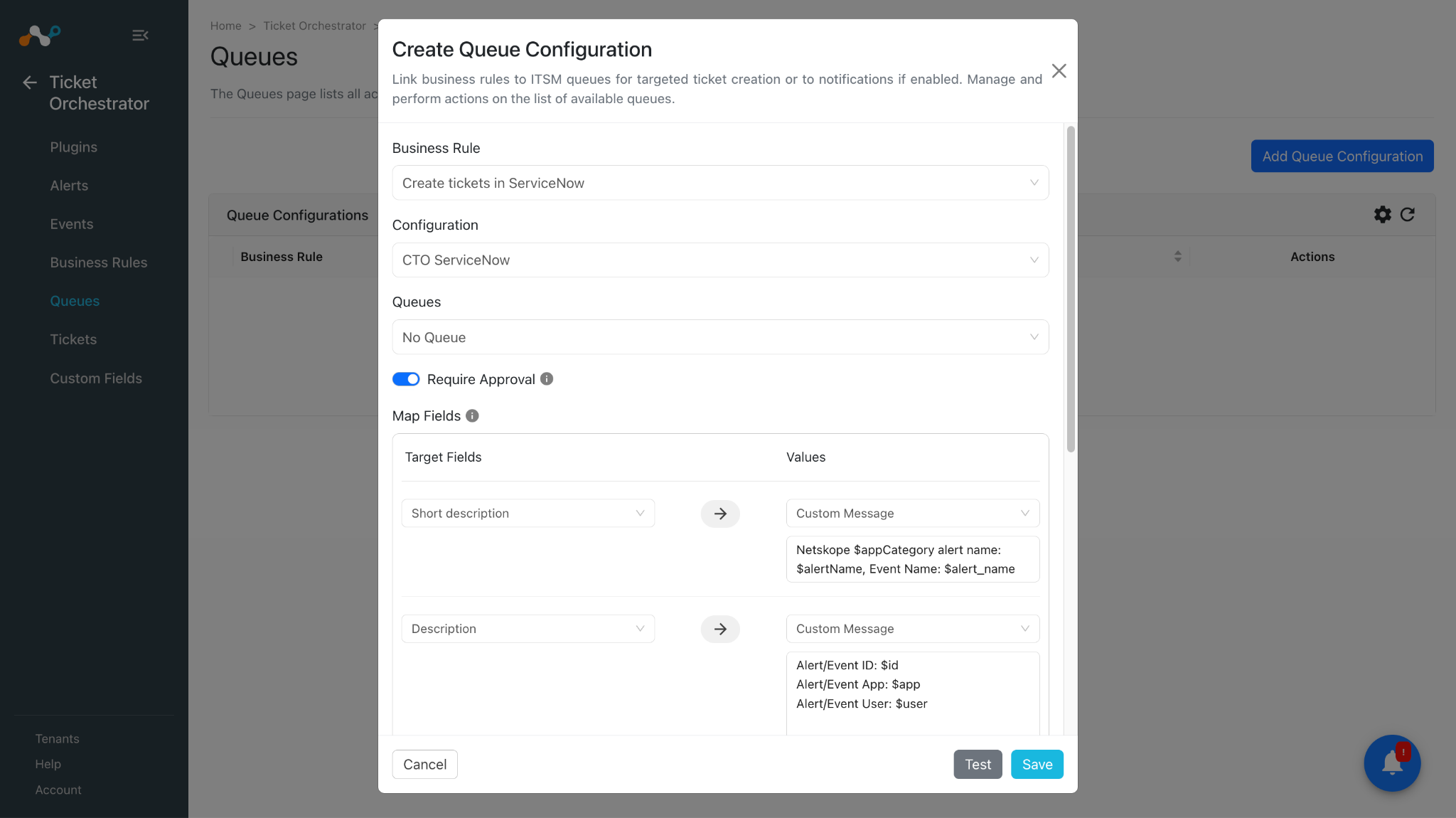Open table settings gear icon
The height and width of the screenshot is (818, 1456).
tap(1382, 215)
